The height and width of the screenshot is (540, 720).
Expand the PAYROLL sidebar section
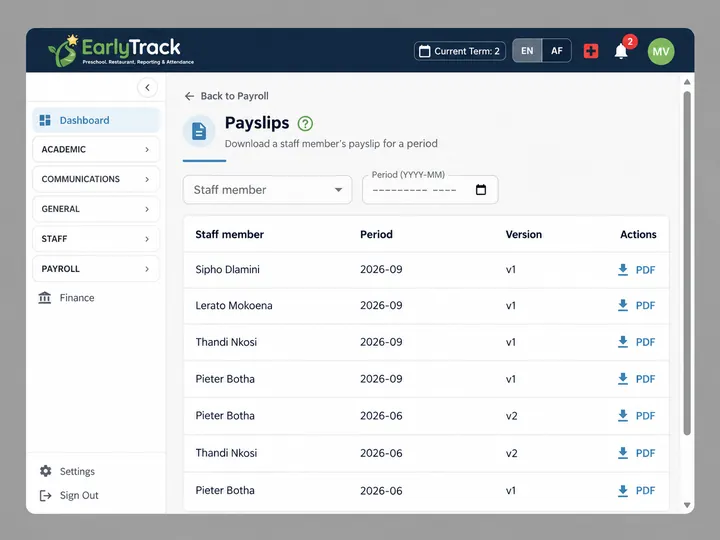coord(96,269)
